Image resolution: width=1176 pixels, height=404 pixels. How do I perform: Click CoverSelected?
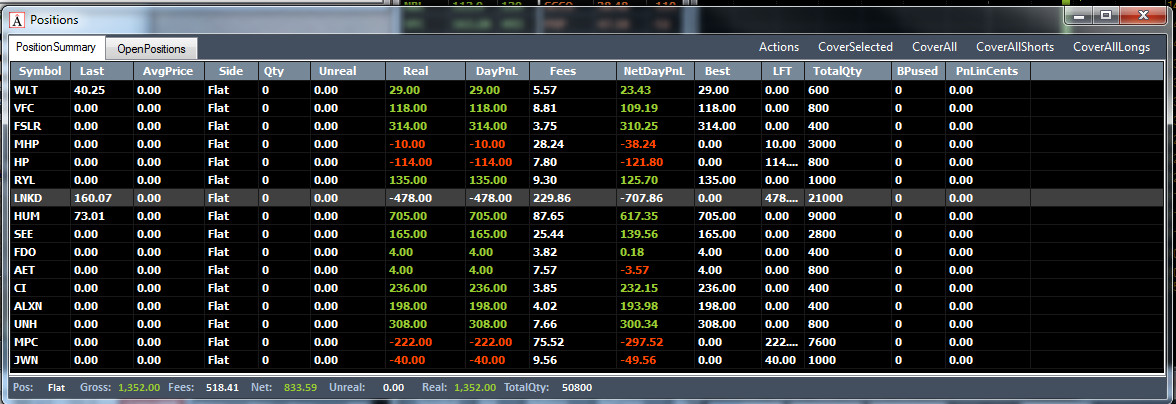point(855,46)
